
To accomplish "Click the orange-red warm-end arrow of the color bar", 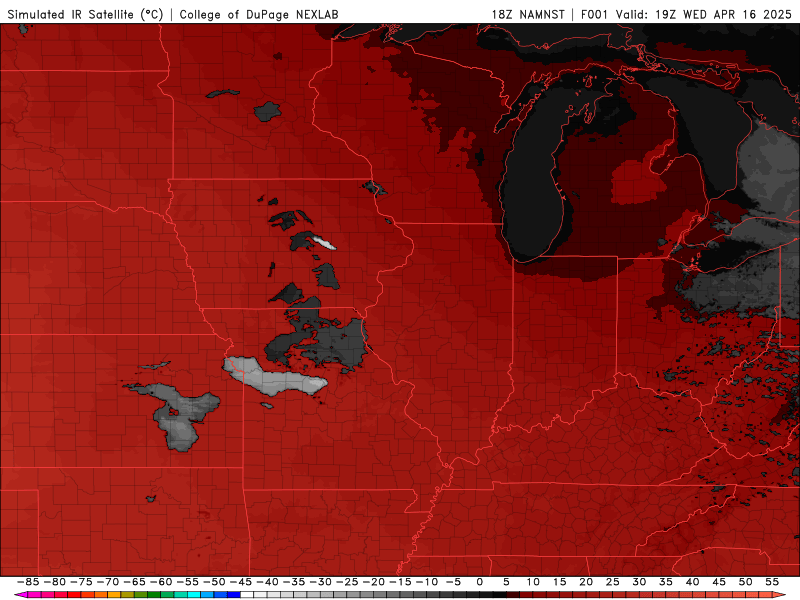I will coord(780,595).
